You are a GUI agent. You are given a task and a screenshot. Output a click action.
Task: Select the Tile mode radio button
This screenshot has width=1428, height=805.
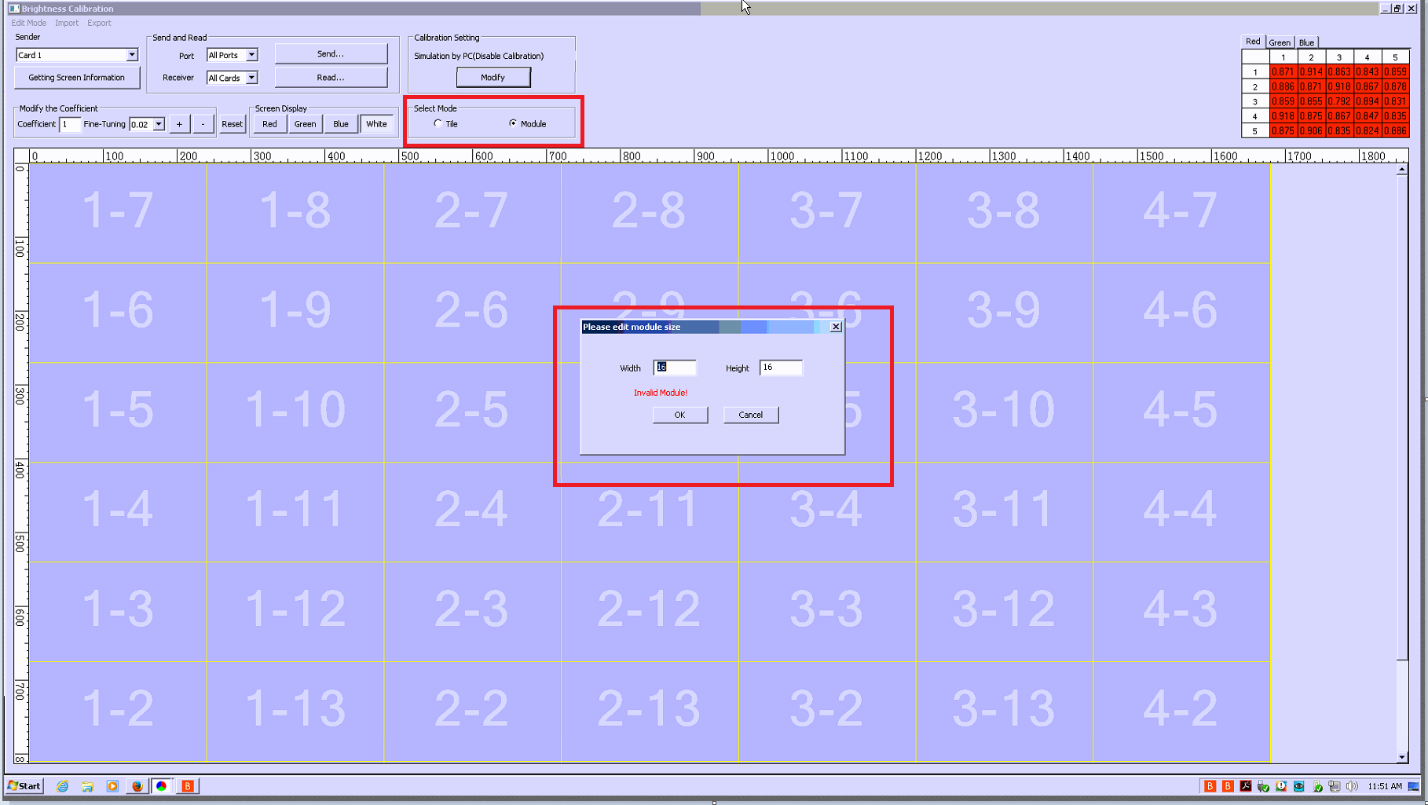coord(437,124)
